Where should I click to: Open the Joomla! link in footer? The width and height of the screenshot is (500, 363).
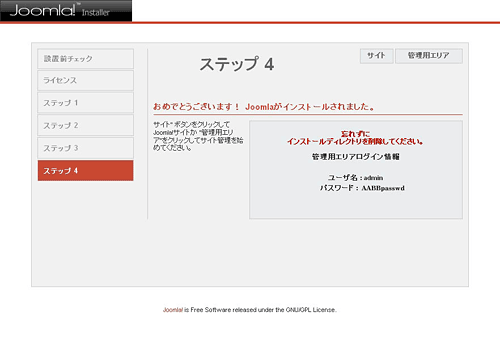pos(173,310)
